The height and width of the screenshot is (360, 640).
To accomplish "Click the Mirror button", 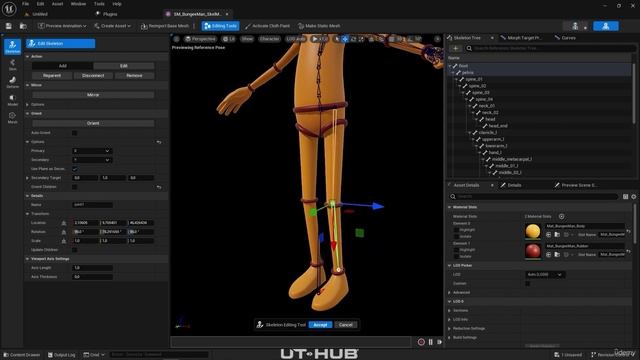I will (93, 95).
